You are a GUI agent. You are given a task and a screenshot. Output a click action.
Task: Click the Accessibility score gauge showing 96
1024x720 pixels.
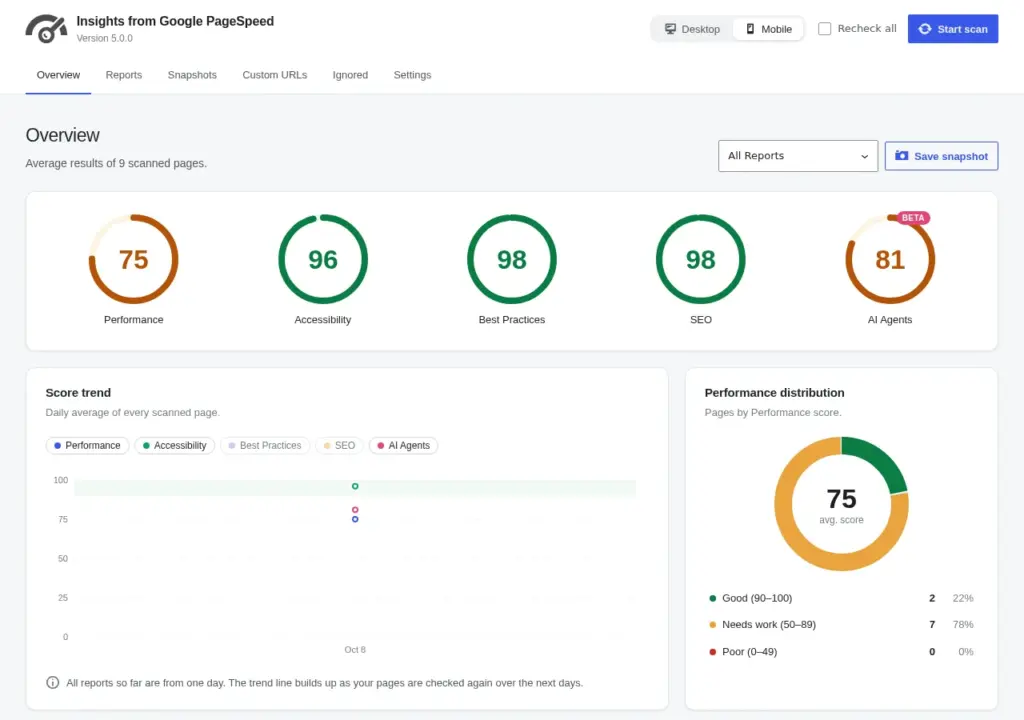coord(323,259)
